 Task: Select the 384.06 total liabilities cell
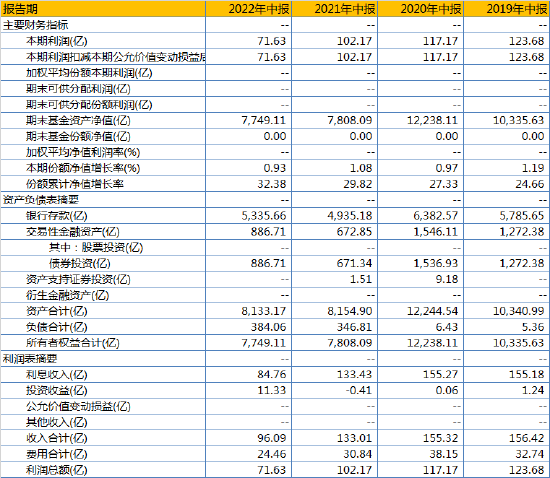(x=249, y=327)
